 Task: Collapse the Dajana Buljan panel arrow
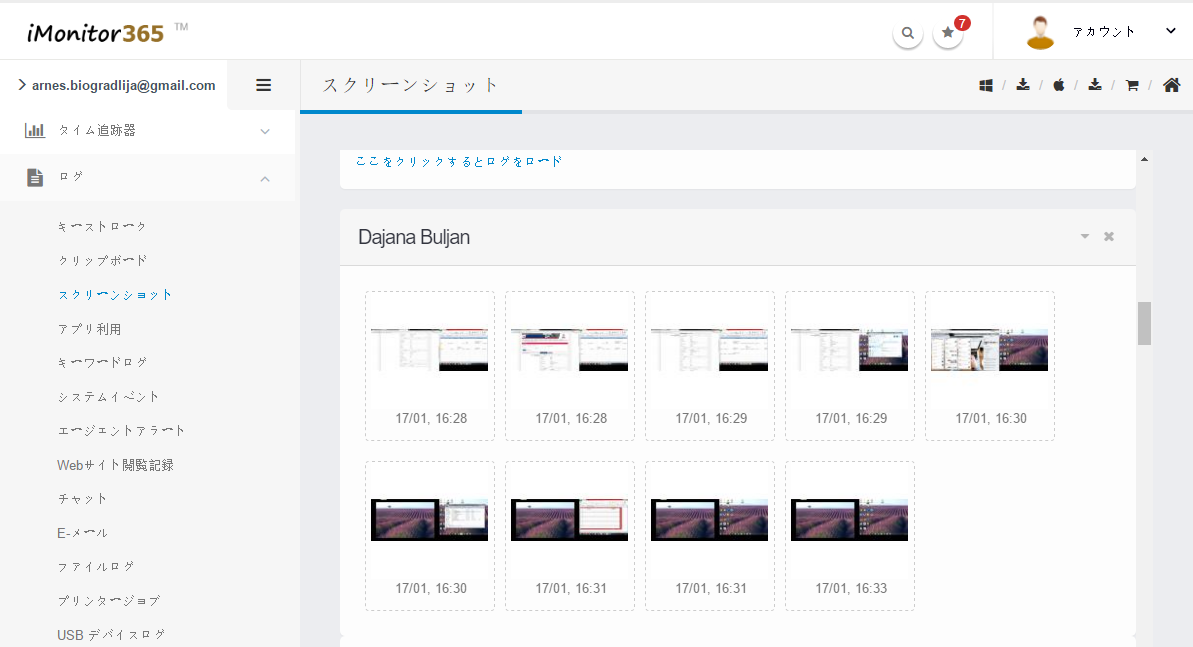coord(1085,237)
